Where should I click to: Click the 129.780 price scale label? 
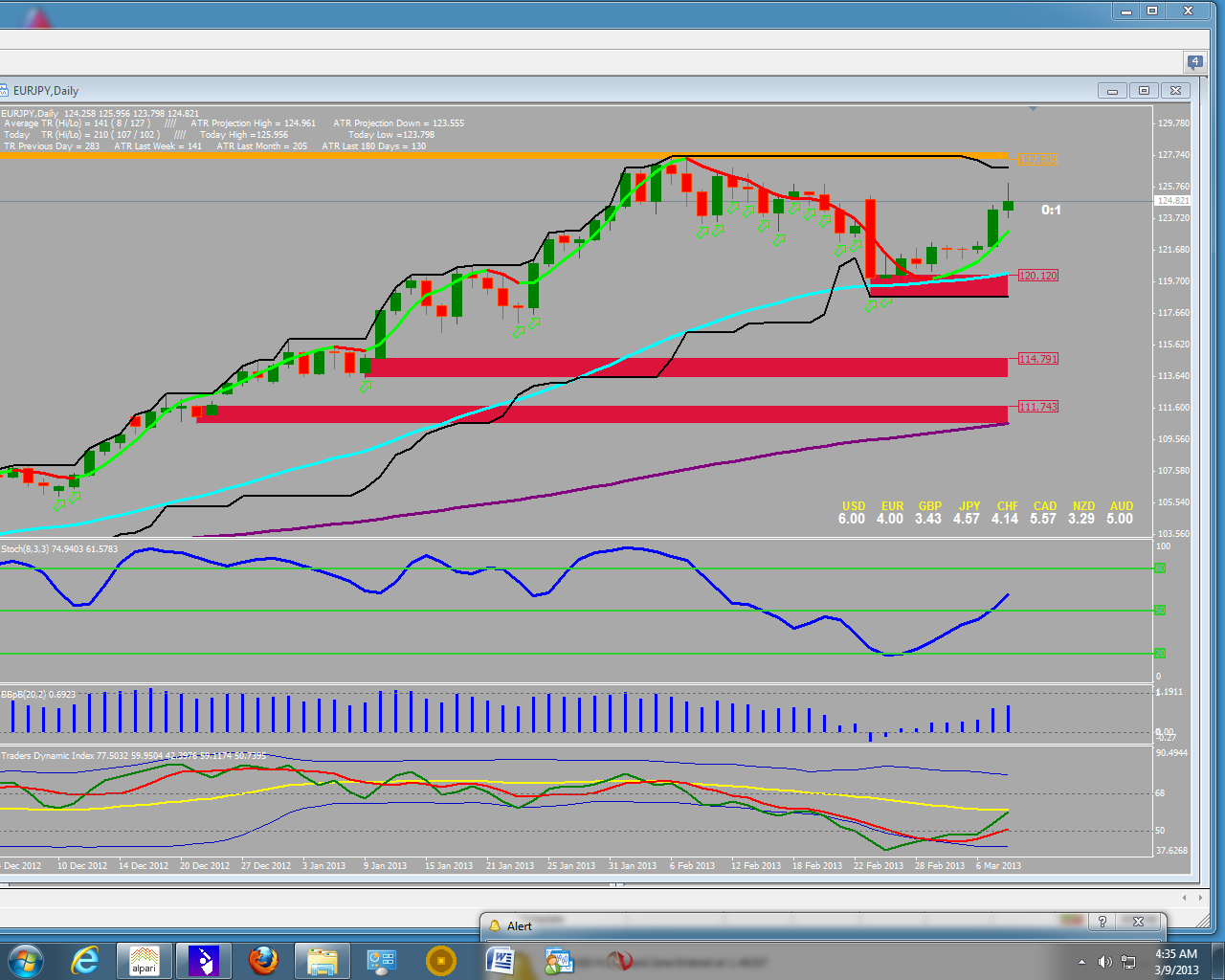[1173, 123]
